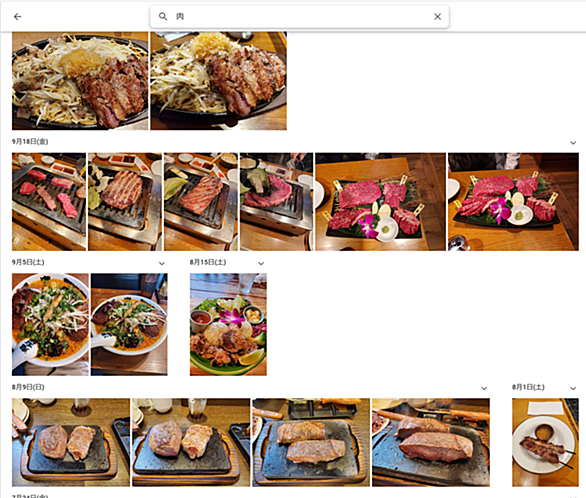
Task: Select the 8月1日(土) date header
Action: [x=528, y=387]
